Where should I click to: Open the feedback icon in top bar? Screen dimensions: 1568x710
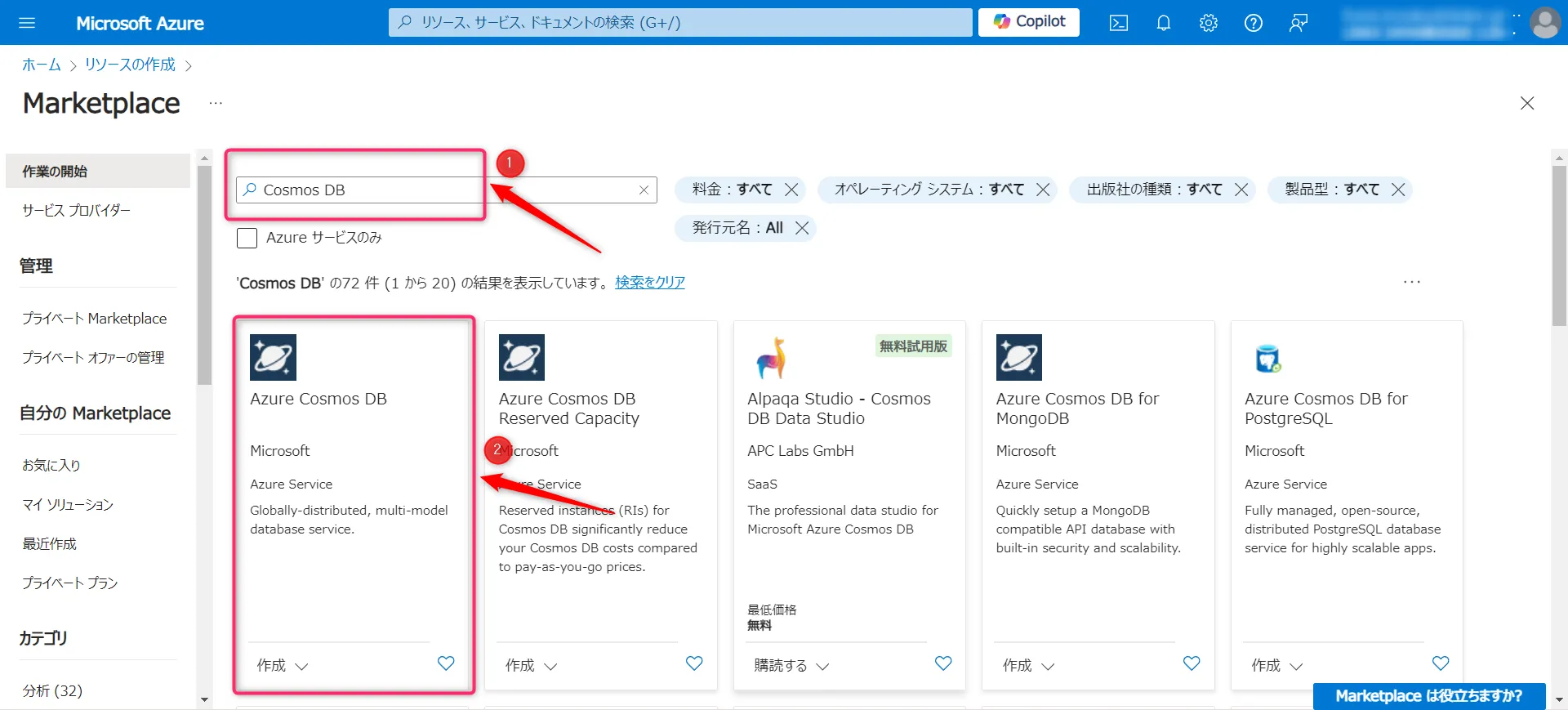coord(1298,23)
